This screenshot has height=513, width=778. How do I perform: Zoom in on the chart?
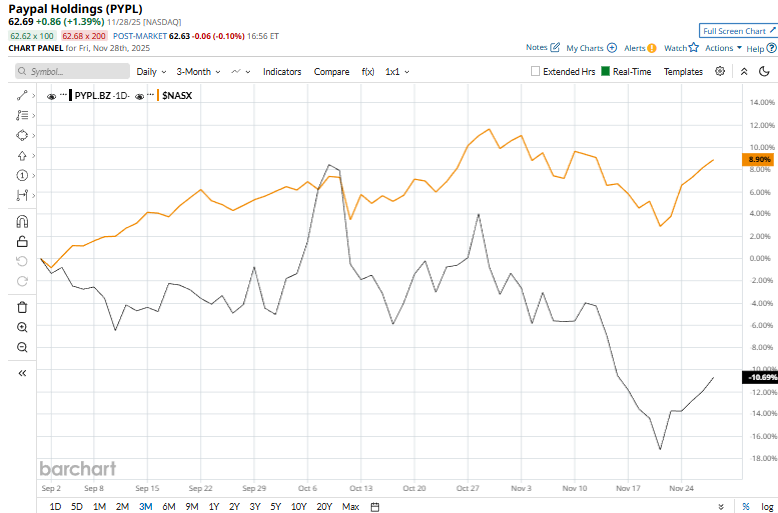tap(22, 327)
